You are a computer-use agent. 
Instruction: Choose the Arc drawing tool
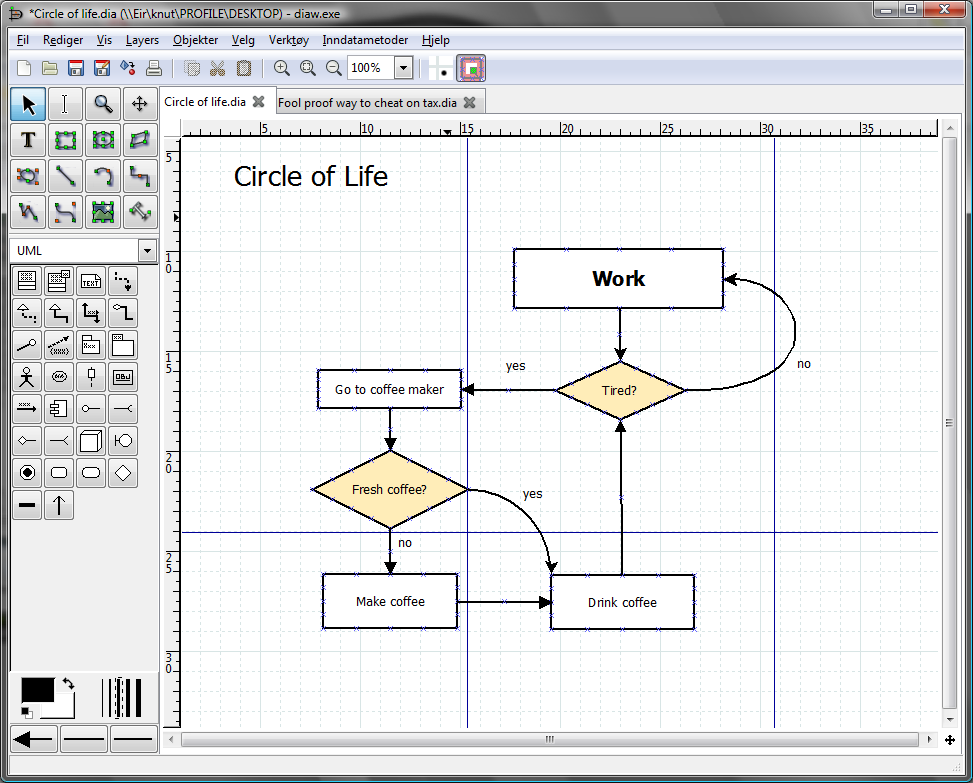[102, 176]
